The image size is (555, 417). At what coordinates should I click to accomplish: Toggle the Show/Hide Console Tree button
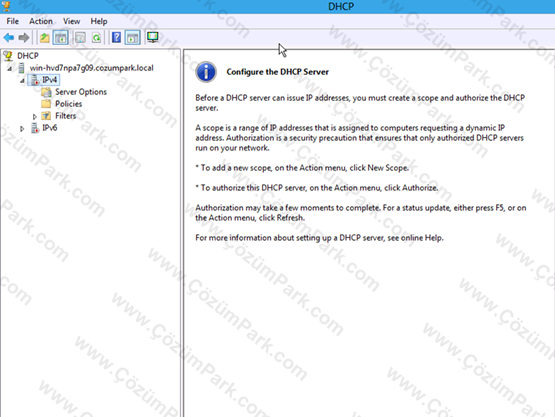(61, 37)
